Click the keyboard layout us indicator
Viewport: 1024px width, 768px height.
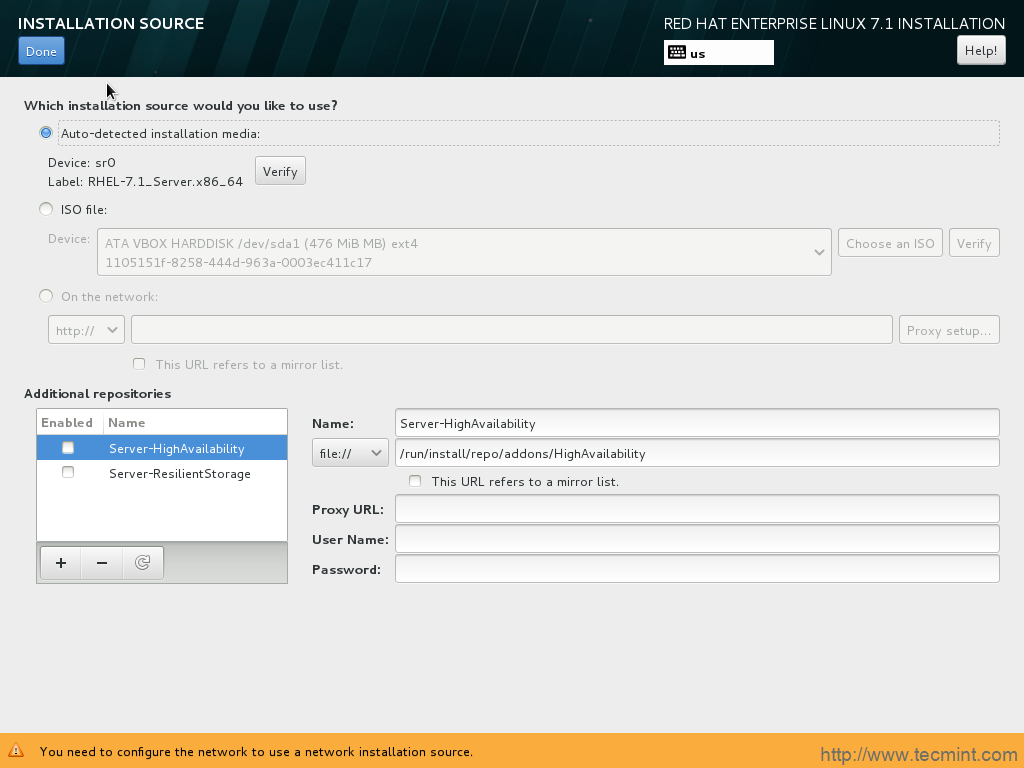[718, 53]
